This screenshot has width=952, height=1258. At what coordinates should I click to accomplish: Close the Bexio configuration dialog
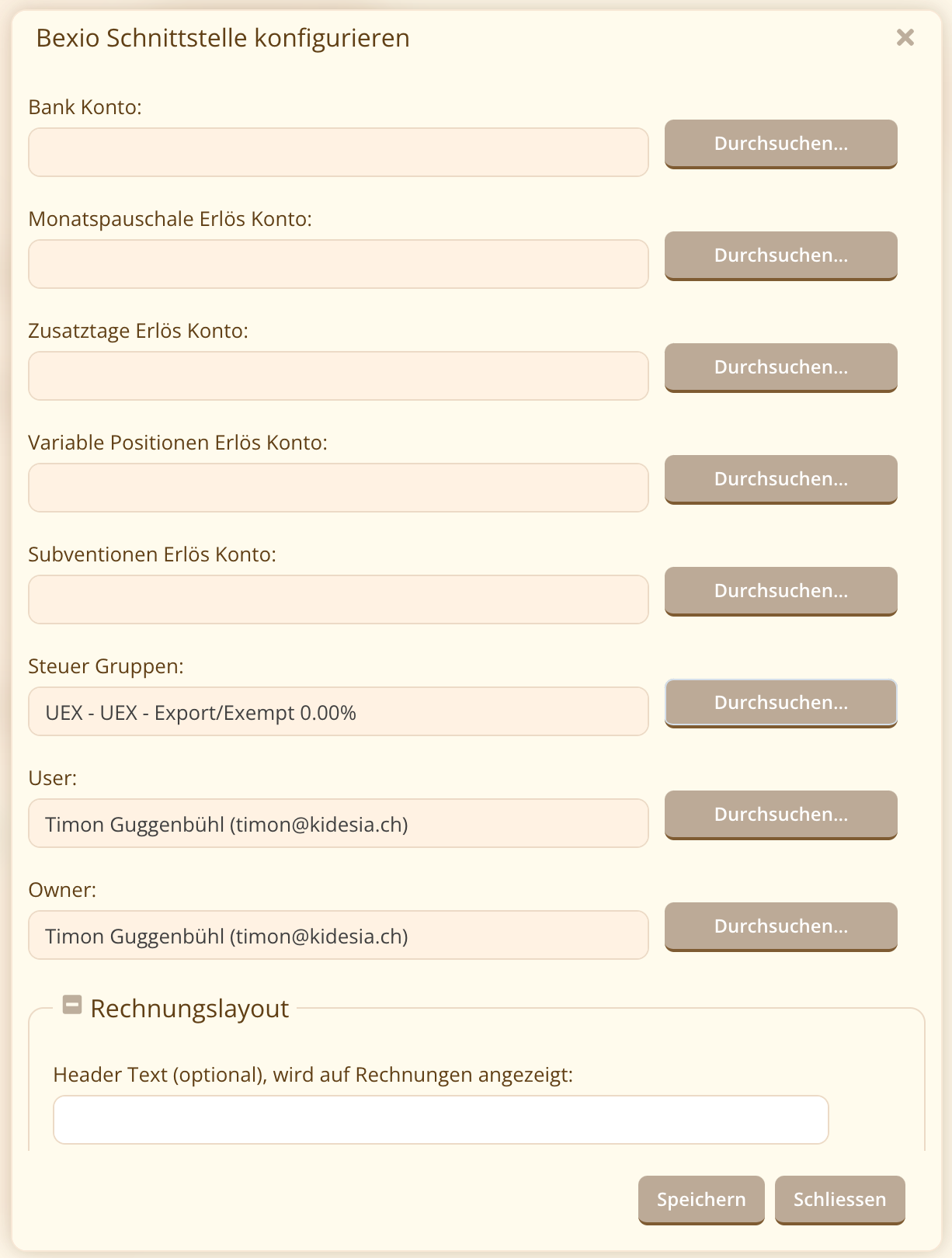[905, 37]
